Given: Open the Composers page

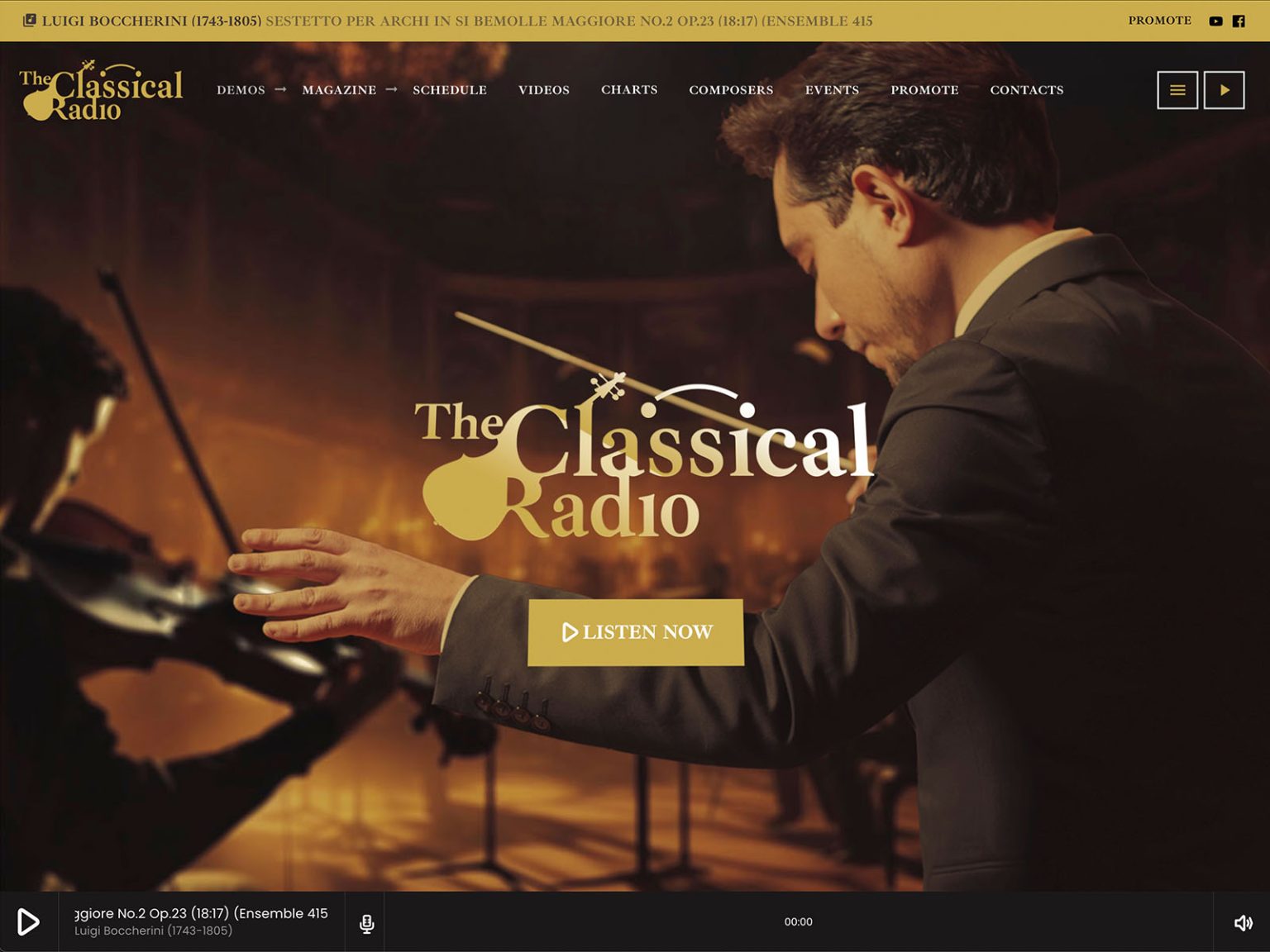Looking at the screenshot, I should click(731, 90).
